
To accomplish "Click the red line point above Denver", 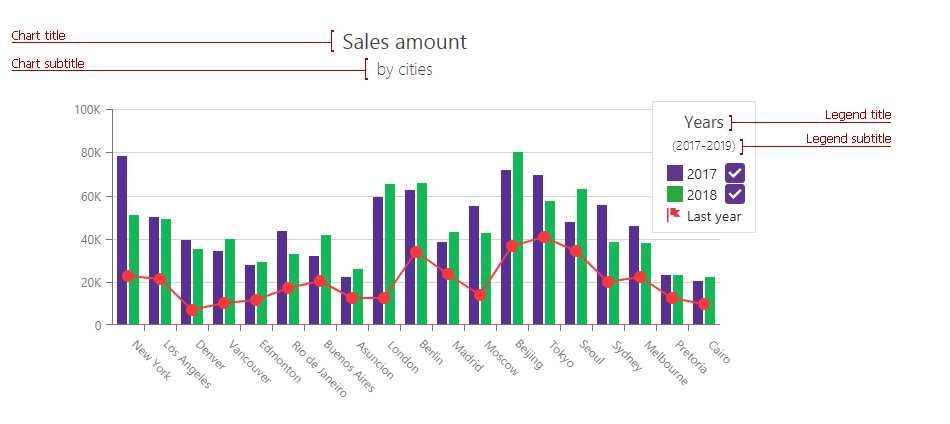I will click(x=192, y=310).
